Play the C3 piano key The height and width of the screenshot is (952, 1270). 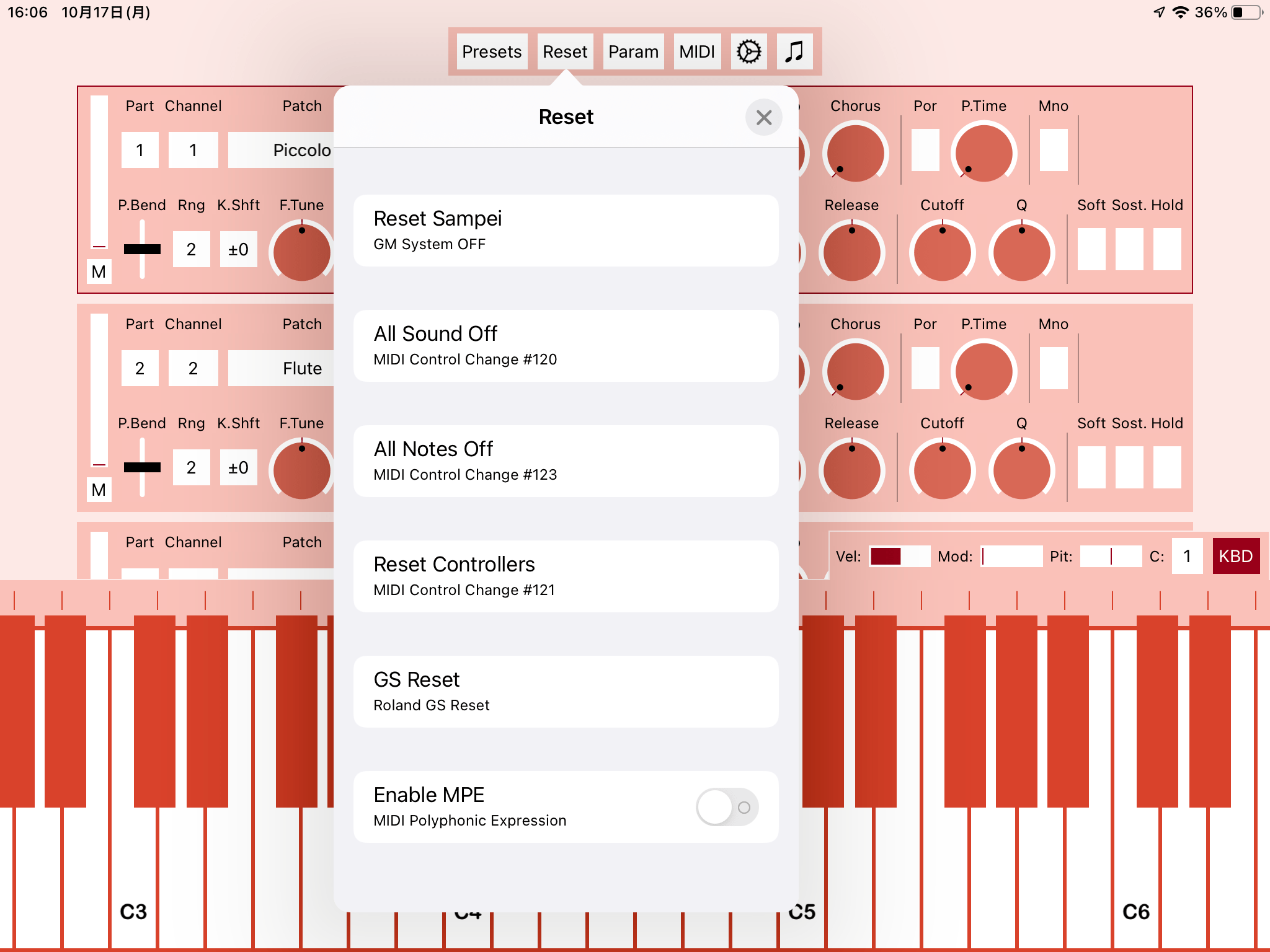[x=134, y=880]
